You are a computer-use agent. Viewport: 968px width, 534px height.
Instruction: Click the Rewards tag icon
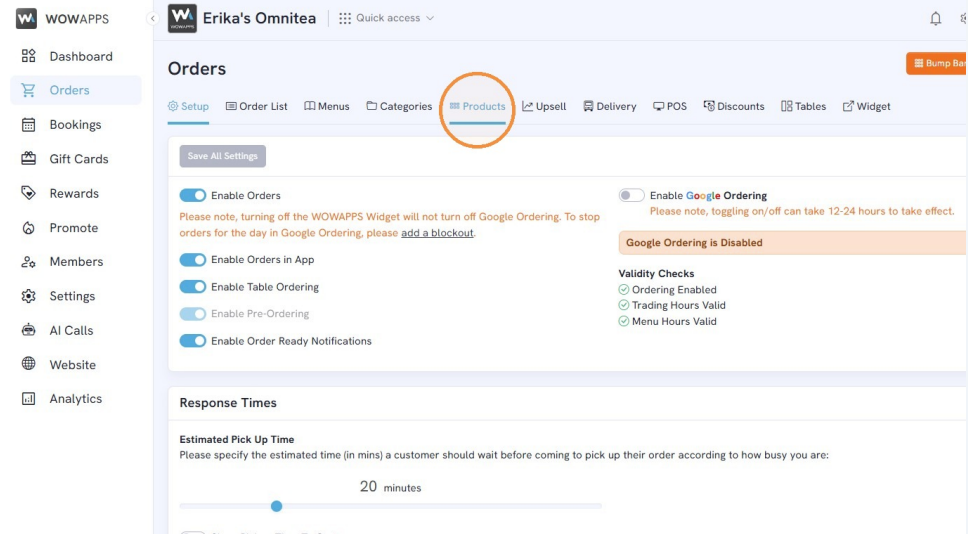[x=28, y=193]
